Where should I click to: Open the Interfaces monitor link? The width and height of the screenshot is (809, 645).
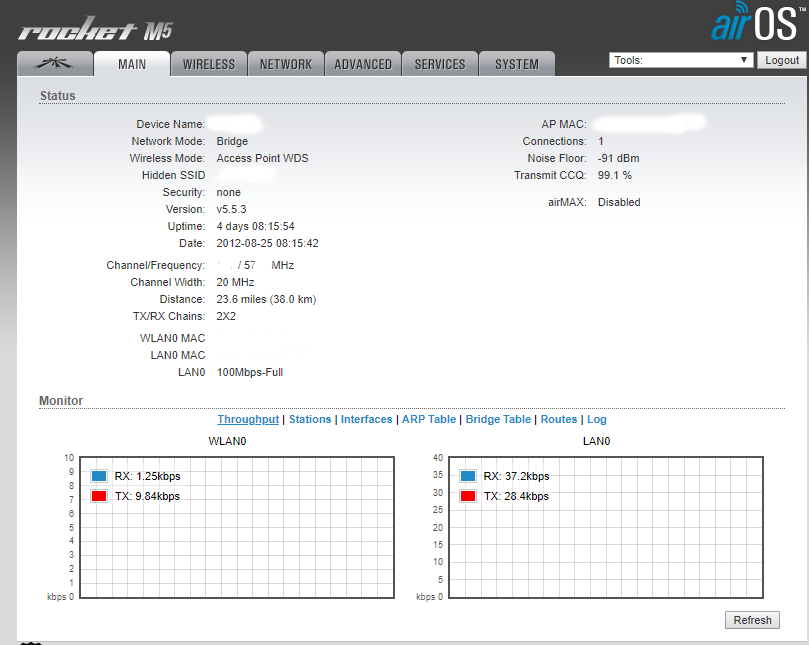(x=366, y=419)
